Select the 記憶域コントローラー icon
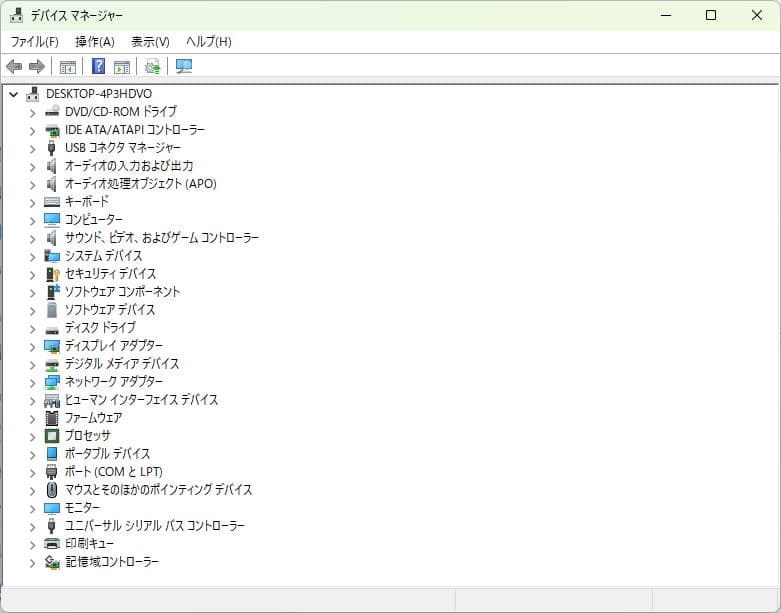 (x=52, y=562)
